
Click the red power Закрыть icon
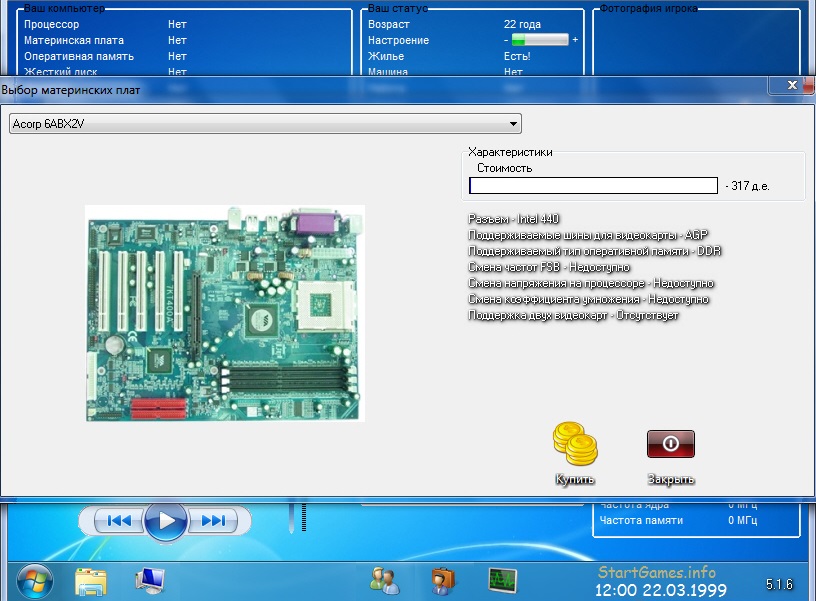click(670, 444)
